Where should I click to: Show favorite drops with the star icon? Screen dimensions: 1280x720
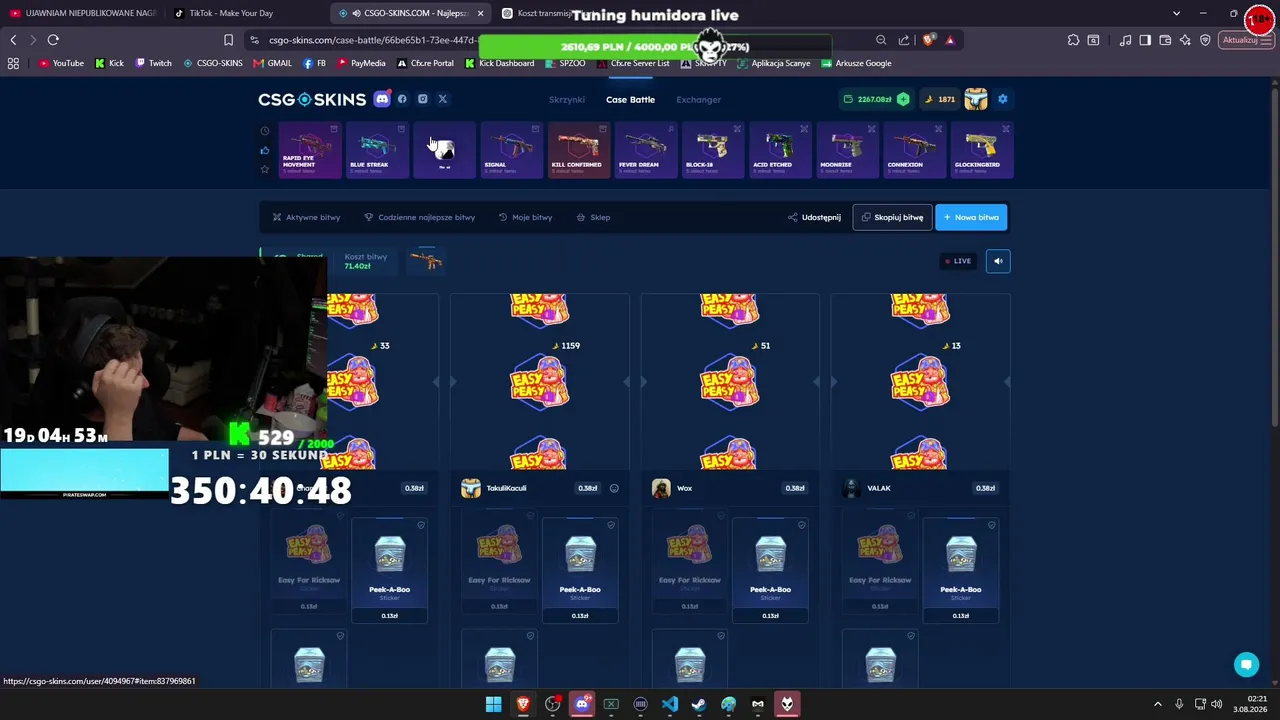(264, 169)
